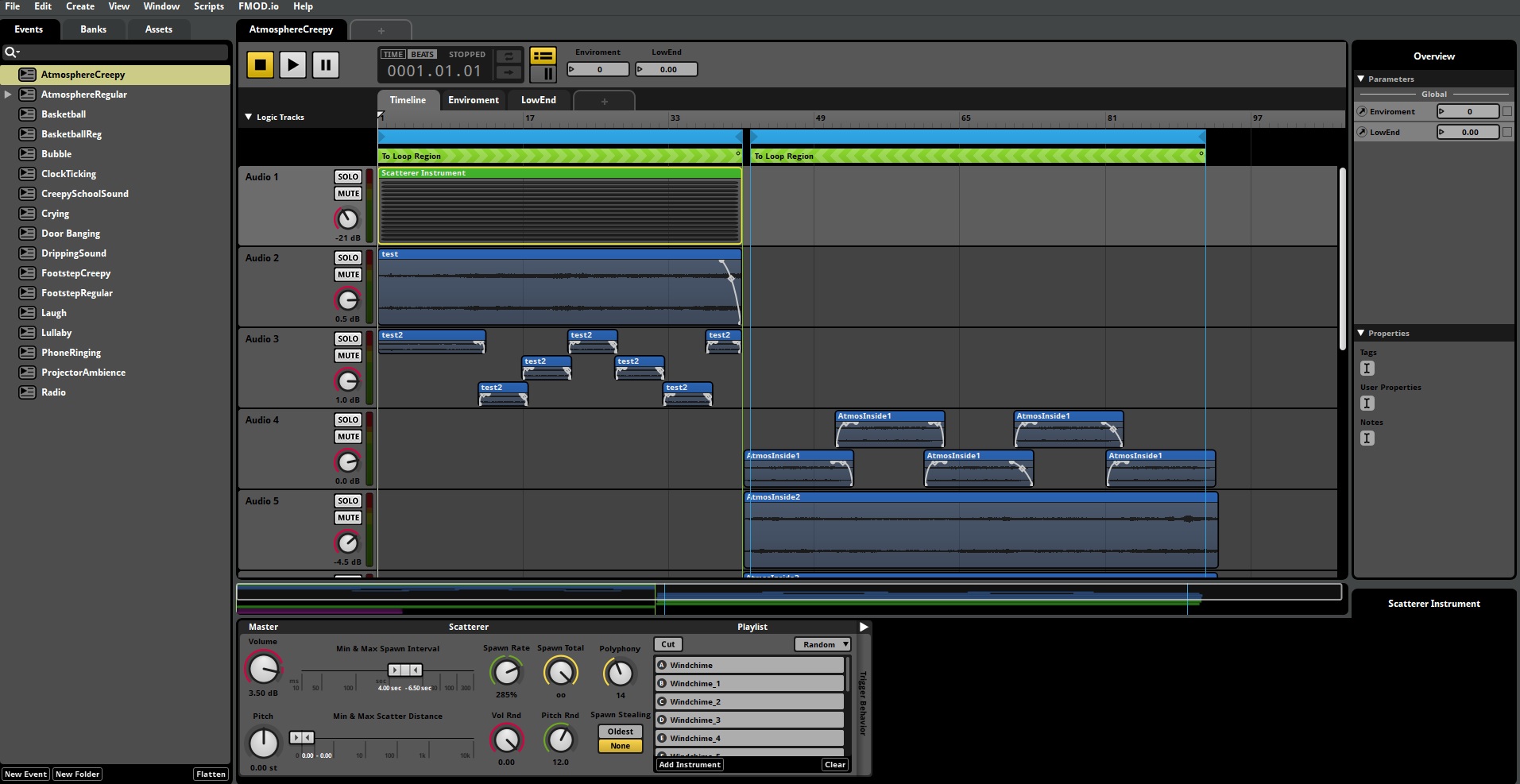
Task: Collapse the Logic Tracks section
Action: 248,117
